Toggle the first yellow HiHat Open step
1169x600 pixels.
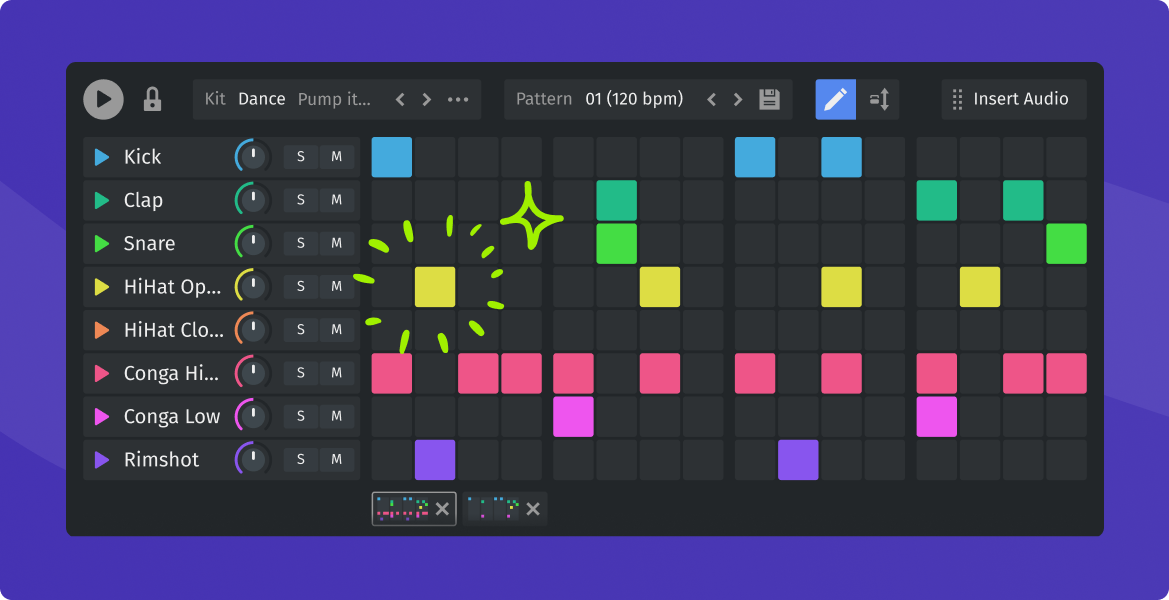pos(435,287)
